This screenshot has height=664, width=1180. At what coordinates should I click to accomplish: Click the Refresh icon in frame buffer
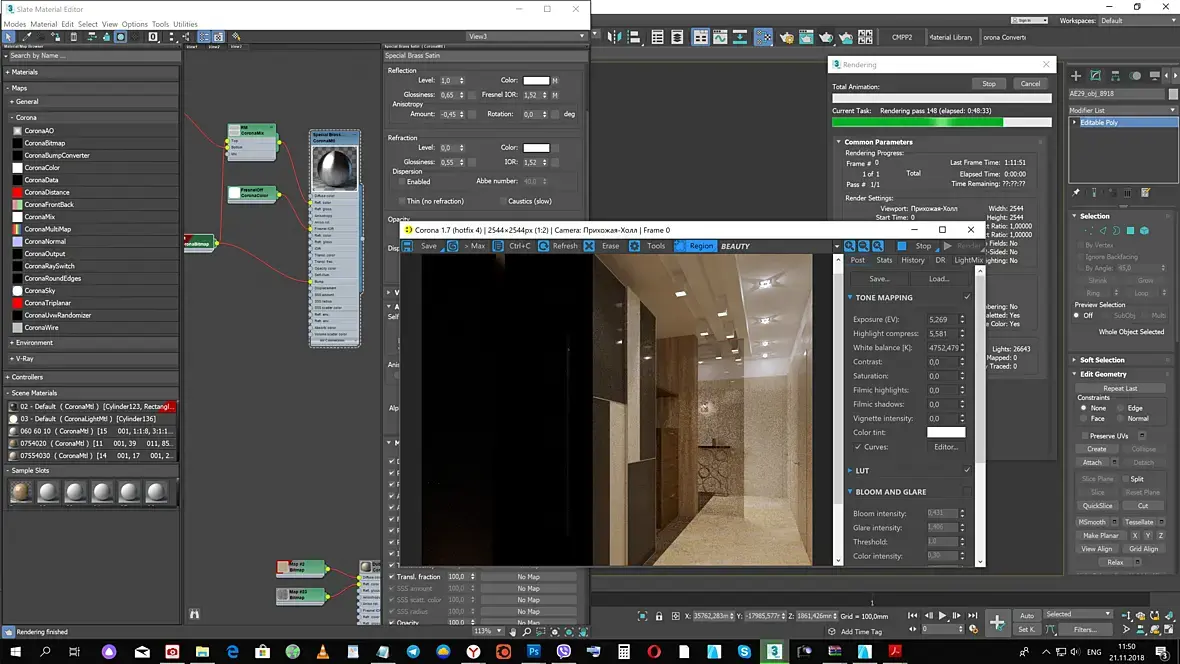pos(543,246)
